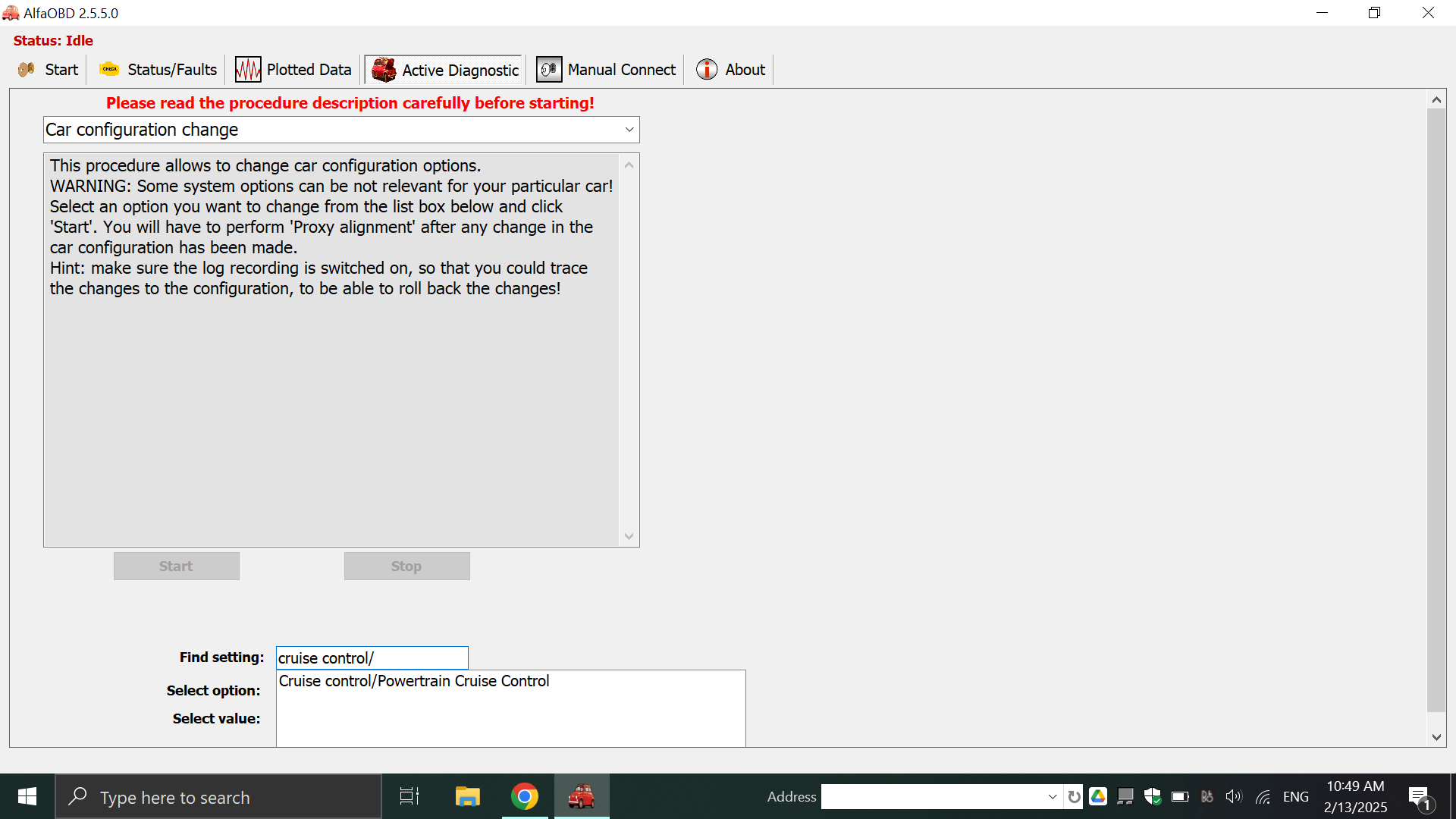Open Task View on the taskbar
Screen dimensions: 1456x819
pyautogui.click(x=409, y=796)
